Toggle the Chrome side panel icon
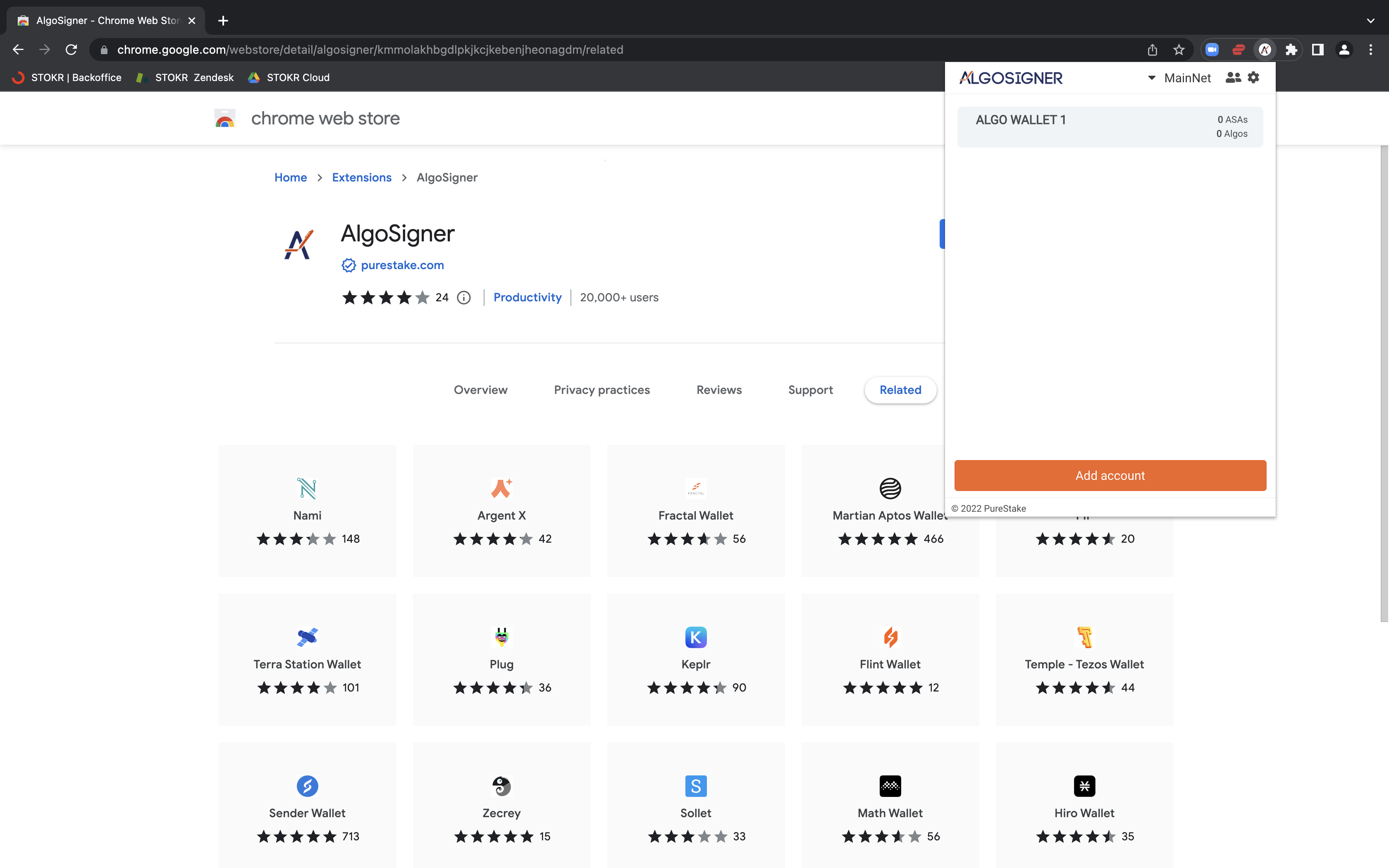Screen dimensions: 1389x868 click(1318, 50)
